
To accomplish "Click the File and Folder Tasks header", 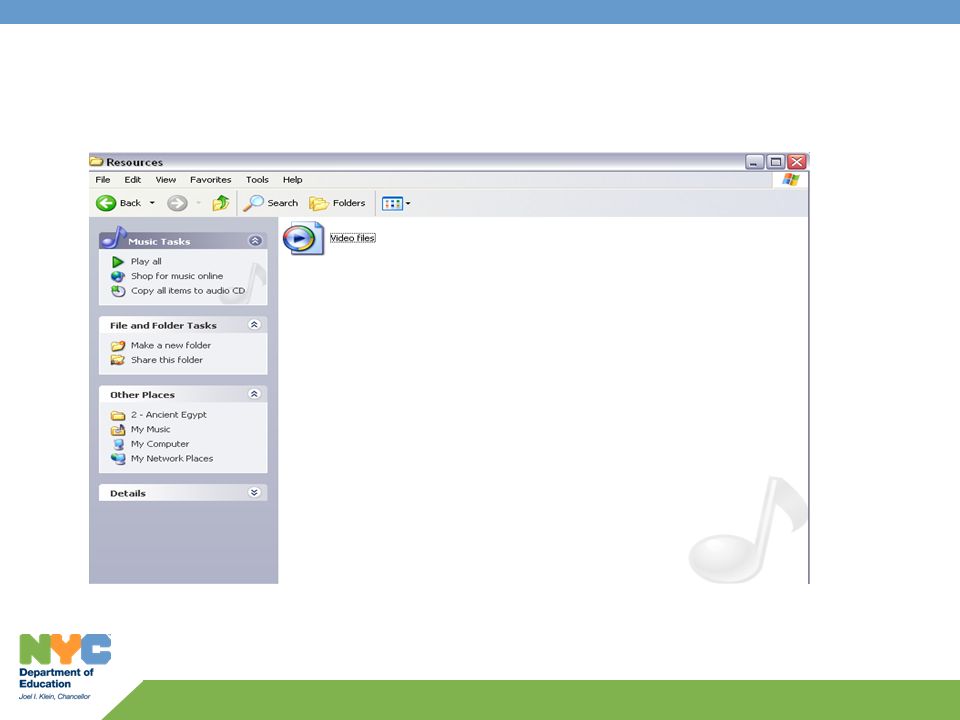I will coord(163,325).
